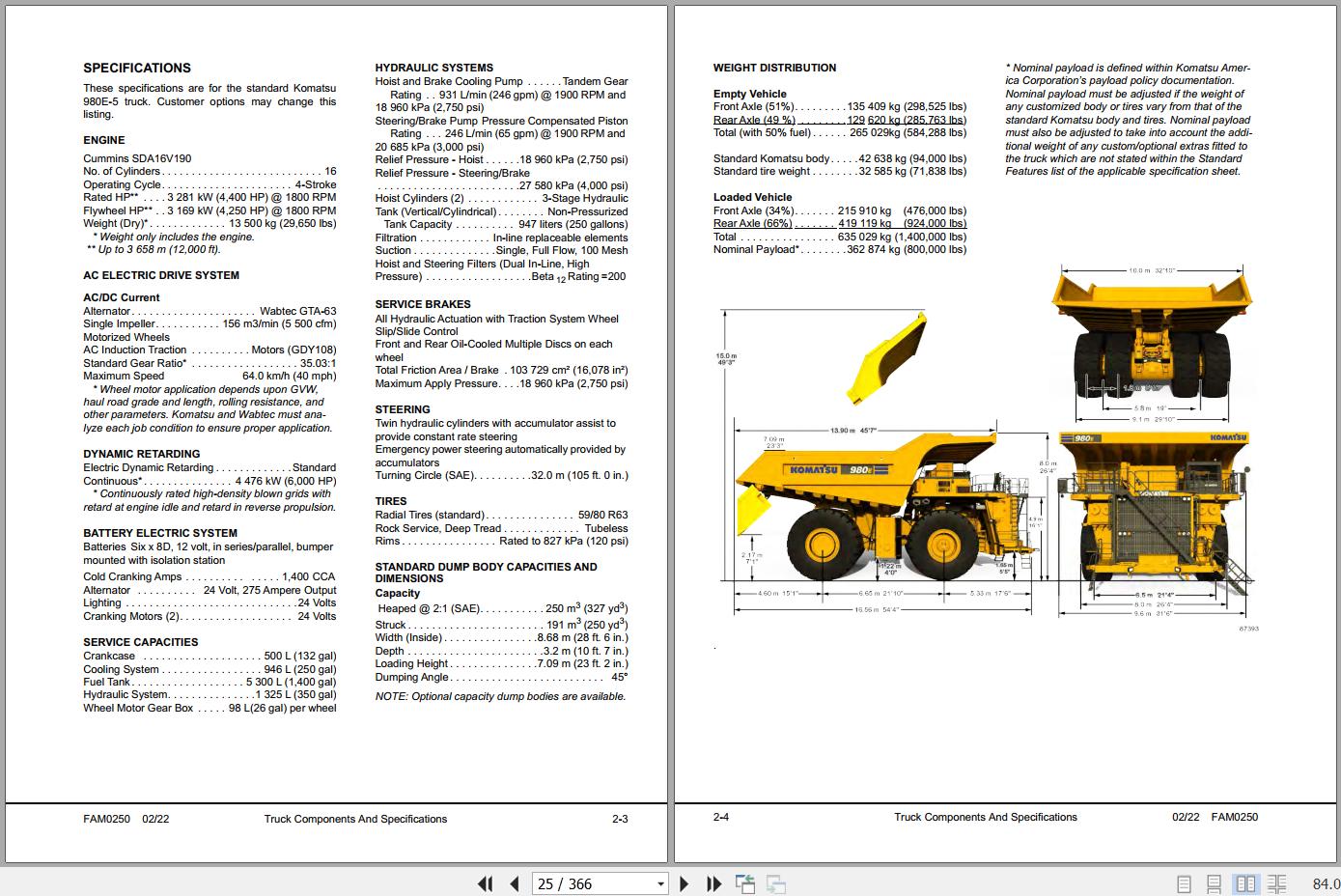Screen dimensions: 1341x896
Task: Click page number 2-4 in right footer
Action: 721,817
